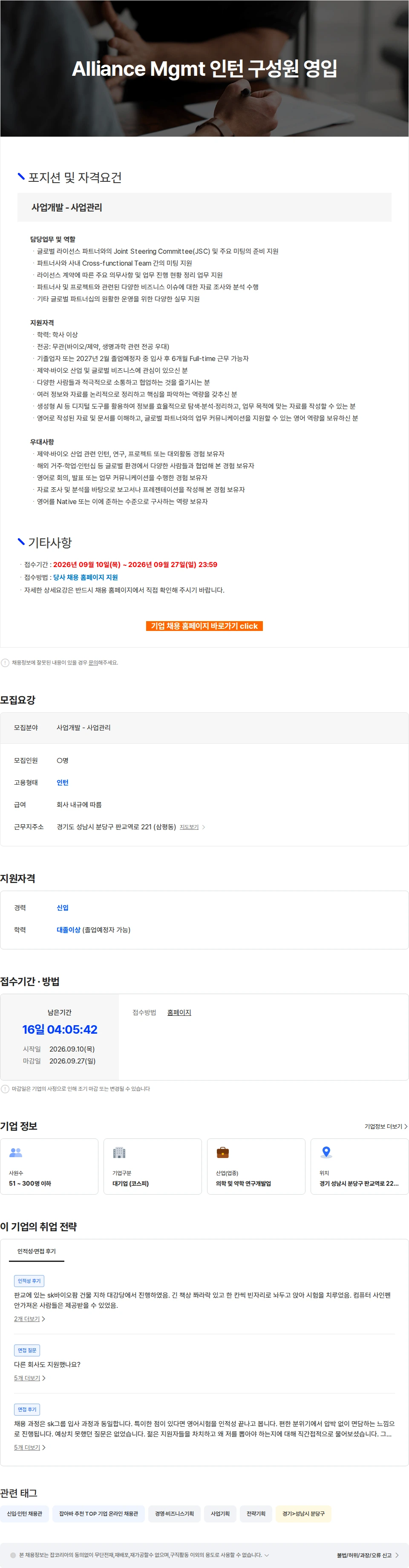The image size is (409, 1568).
Task: Click the chevron next to 지도보기
Action: [x=204, y=827]
